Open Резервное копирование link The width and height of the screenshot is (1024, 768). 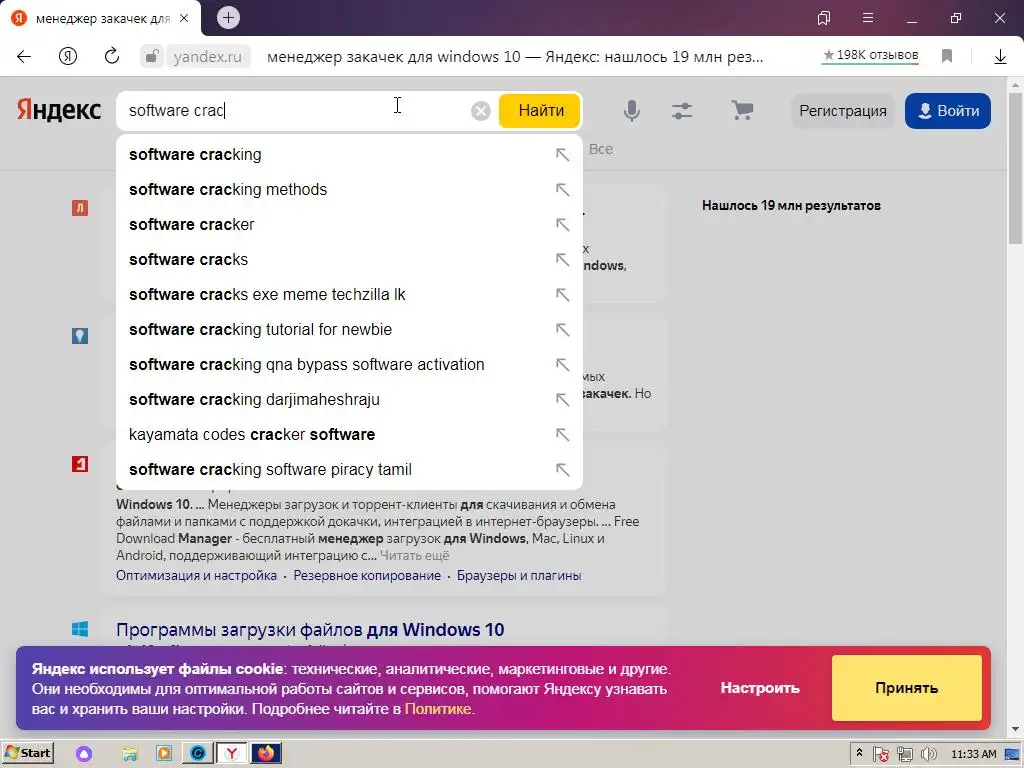[367, 575]
